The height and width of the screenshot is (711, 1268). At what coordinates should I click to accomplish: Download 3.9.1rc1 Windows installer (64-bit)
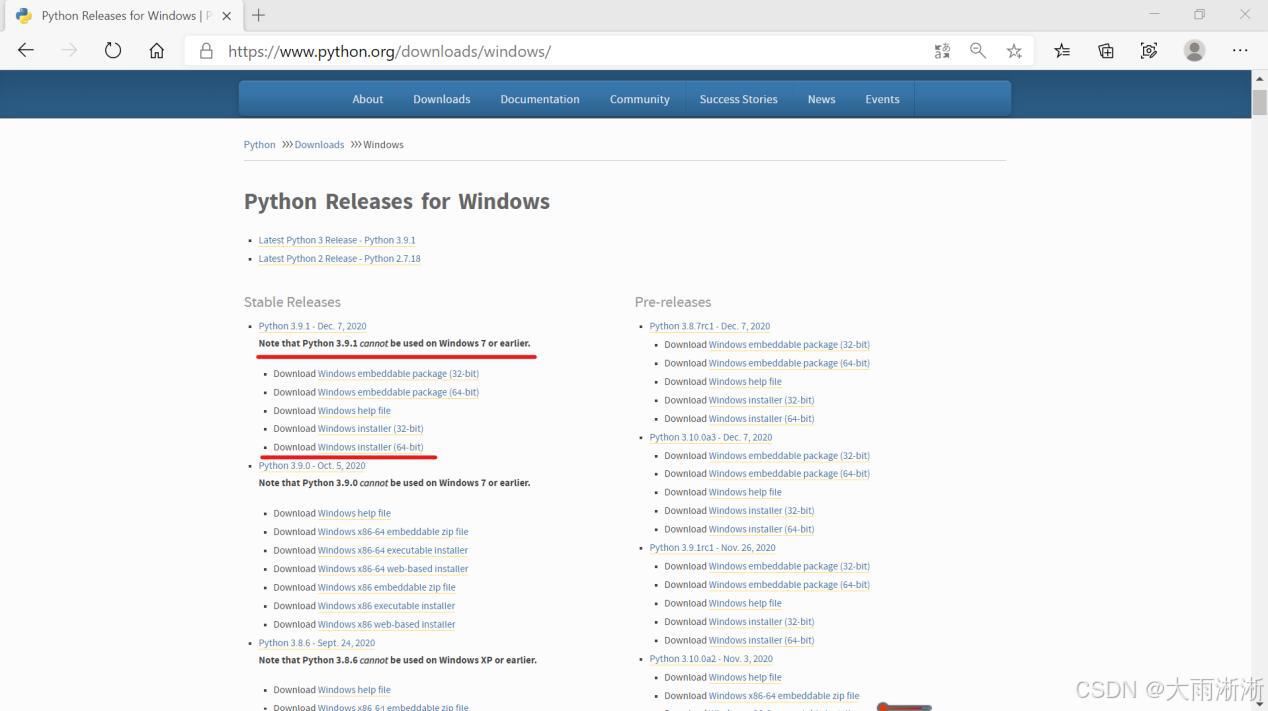[x=761, y=640]
